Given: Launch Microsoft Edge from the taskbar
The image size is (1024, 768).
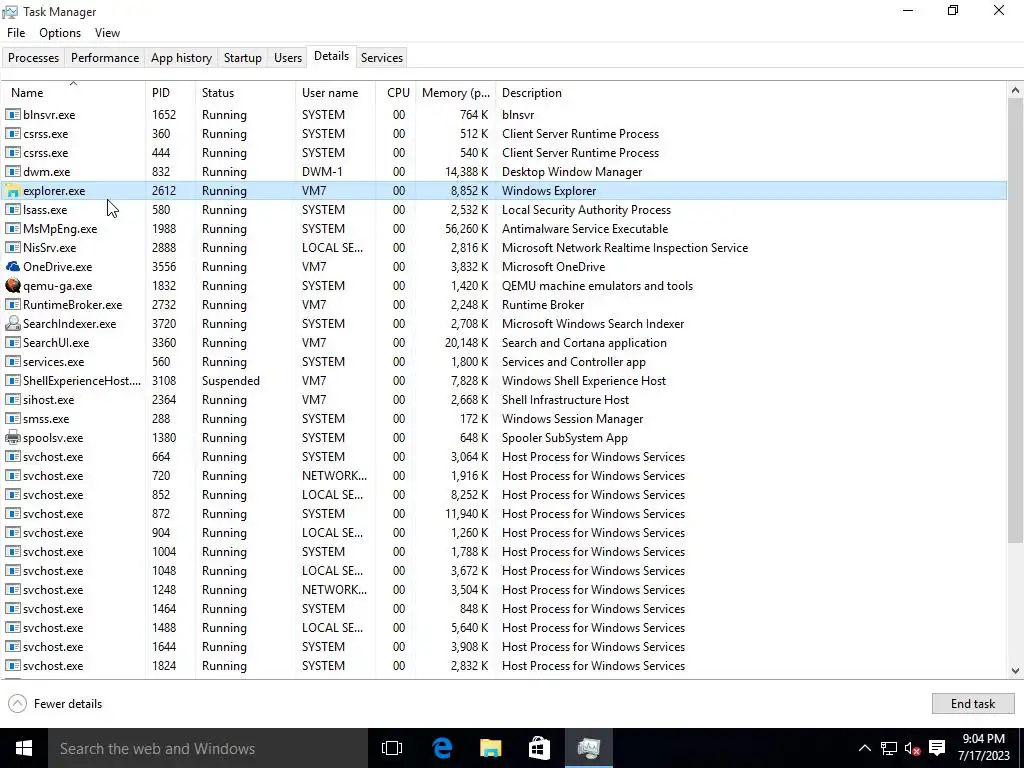Looking at the screenshot, I should click(x=442, y=748).
